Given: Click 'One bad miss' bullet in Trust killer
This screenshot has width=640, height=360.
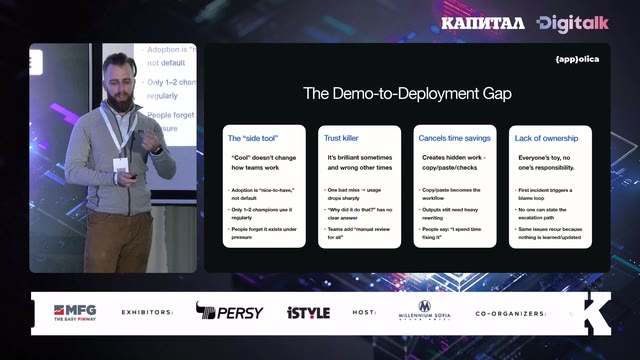Looking at the screenshot, I should [353, 194].
